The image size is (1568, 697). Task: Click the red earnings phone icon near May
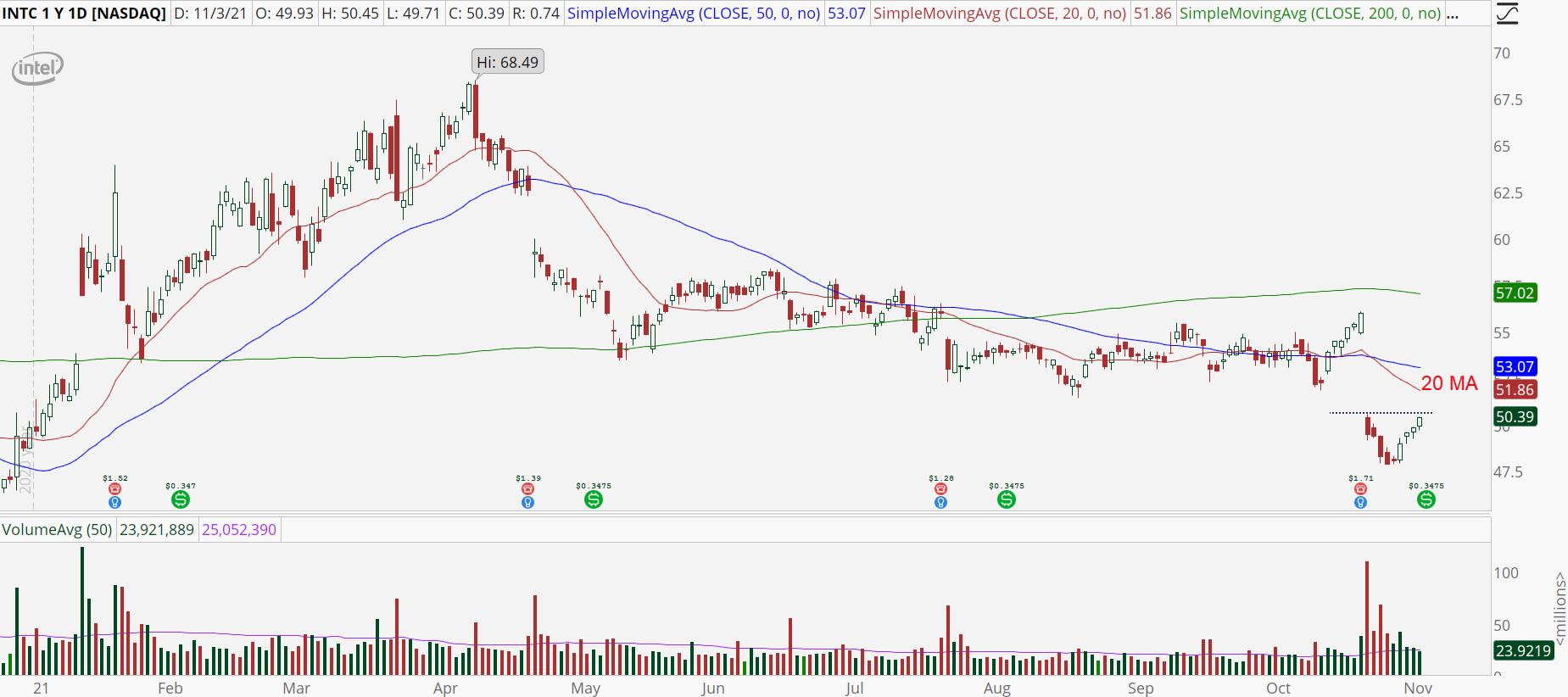528,489
